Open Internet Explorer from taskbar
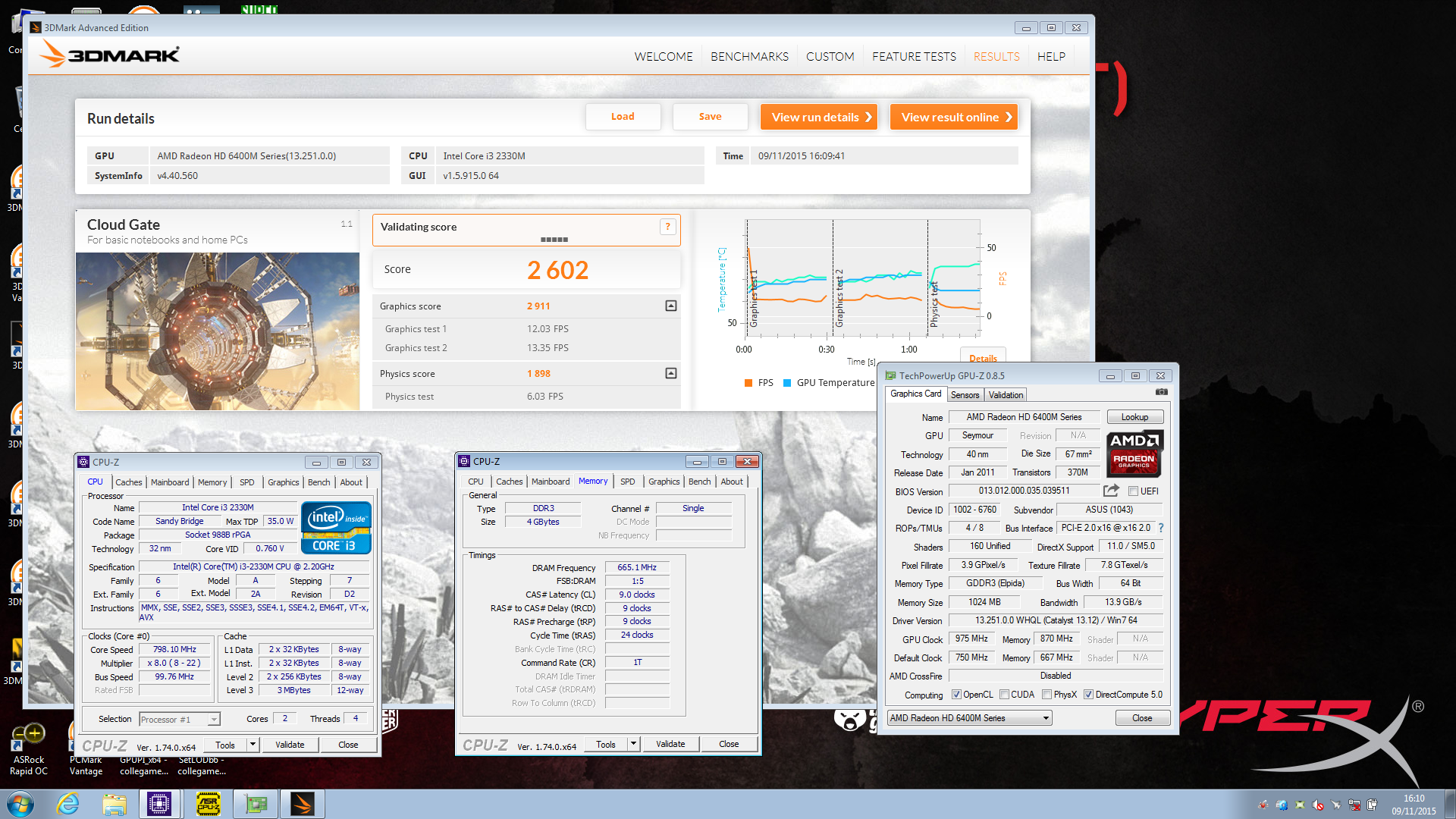Image resolution: width=1456 pixels, height=819 pixels. (68, 804)
